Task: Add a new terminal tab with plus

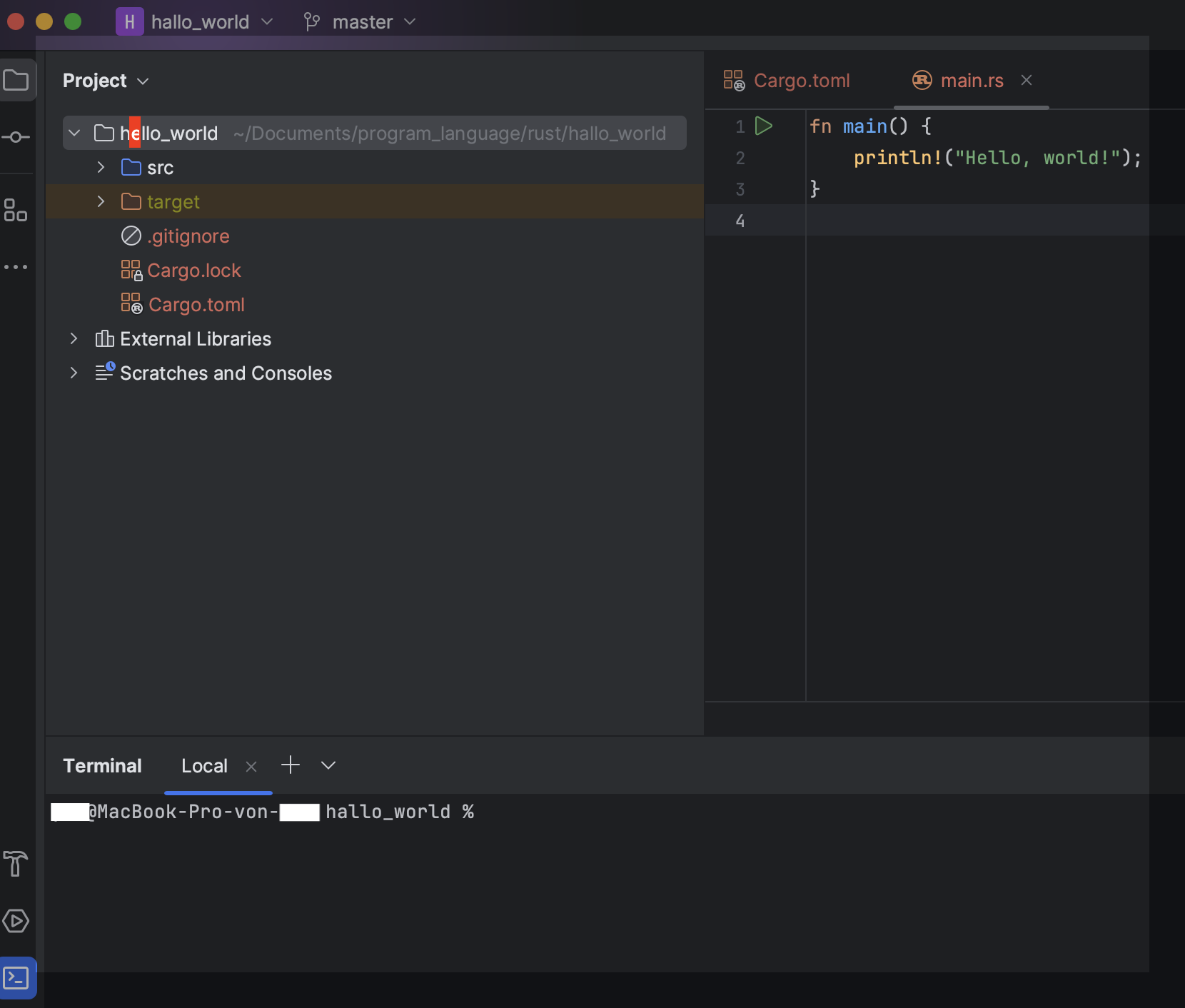Action: tap(291, 765)
